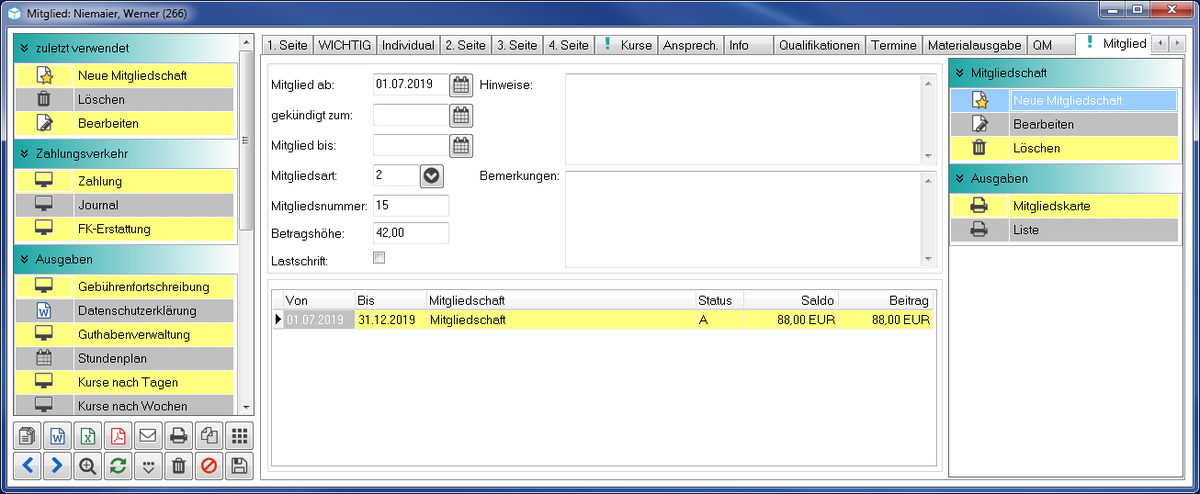Screen dimensions: 1200x494
Task: Open calendar picker for Mitglied bis
Action: click(x=461, y=146)
